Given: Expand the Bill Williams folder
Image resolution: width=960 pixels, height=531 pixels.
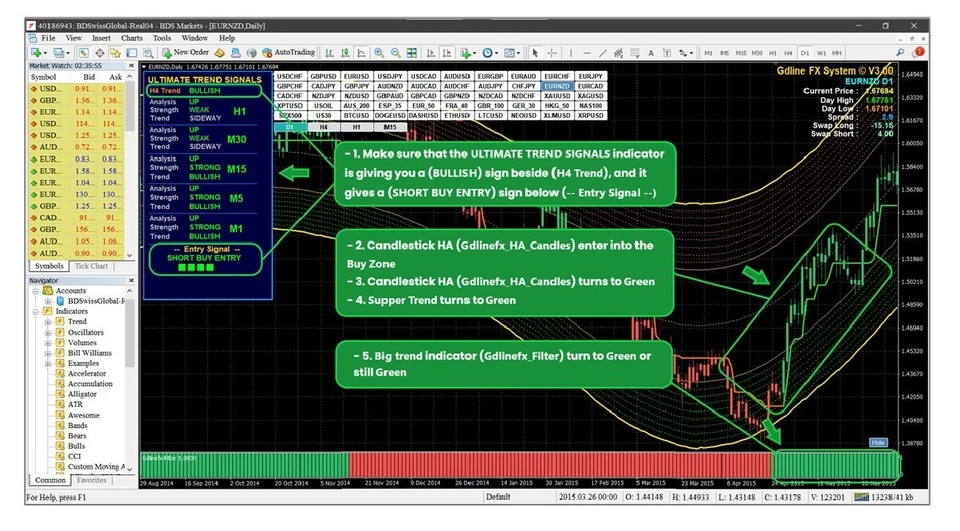Looking at the screenshot, I should 47,353.
